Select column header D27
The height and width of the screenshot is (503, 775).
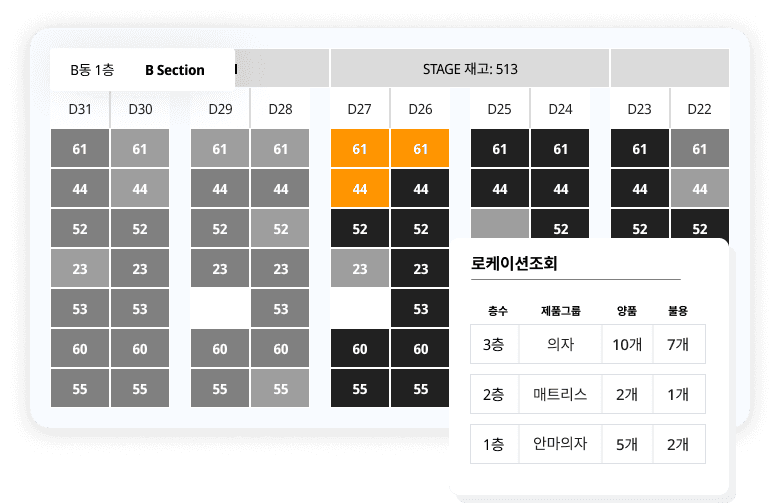pyautogui.click(x=360, y=109)
